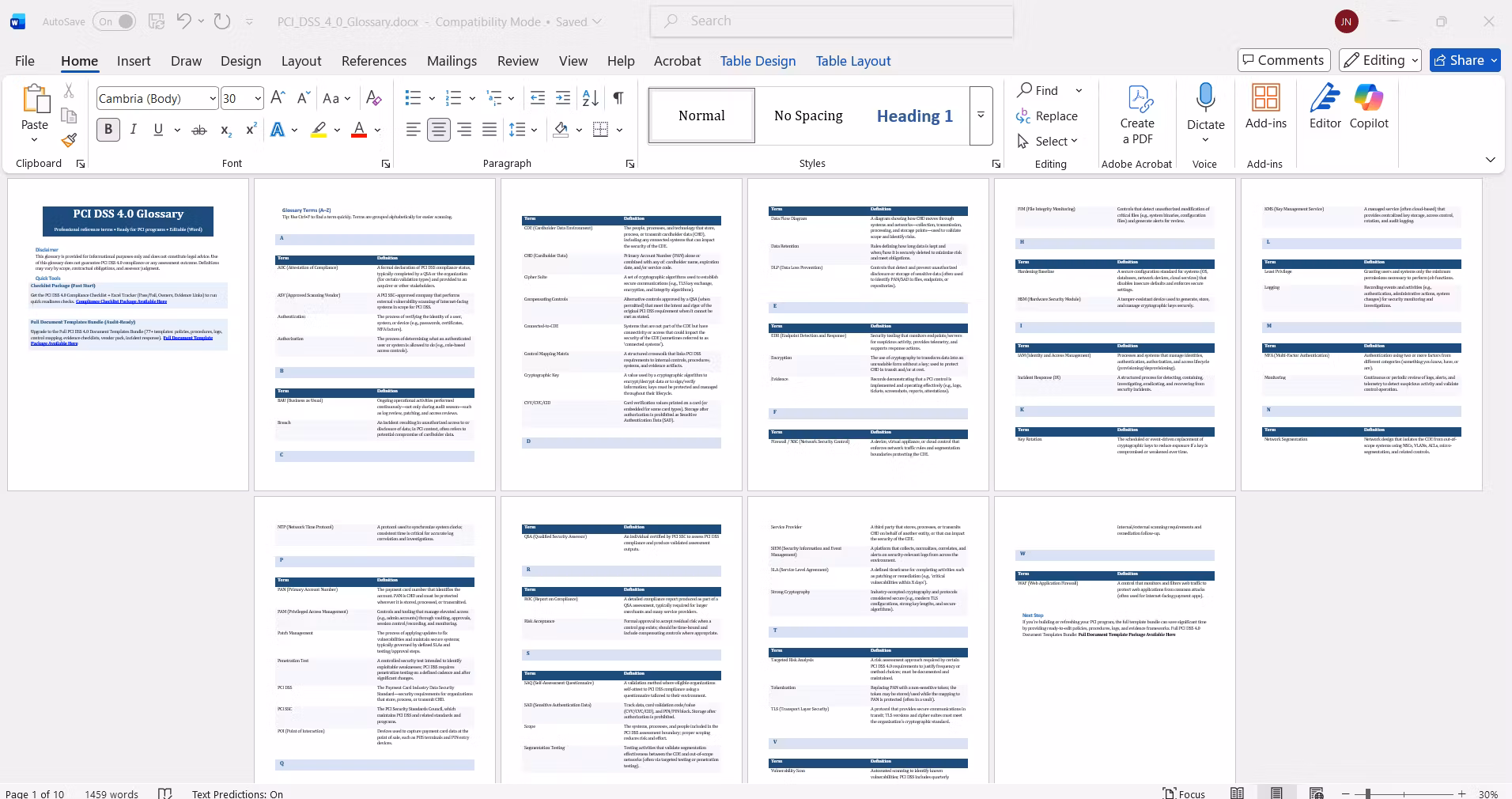Open the Editing mode dropdown

click(x=1381, y=60)
